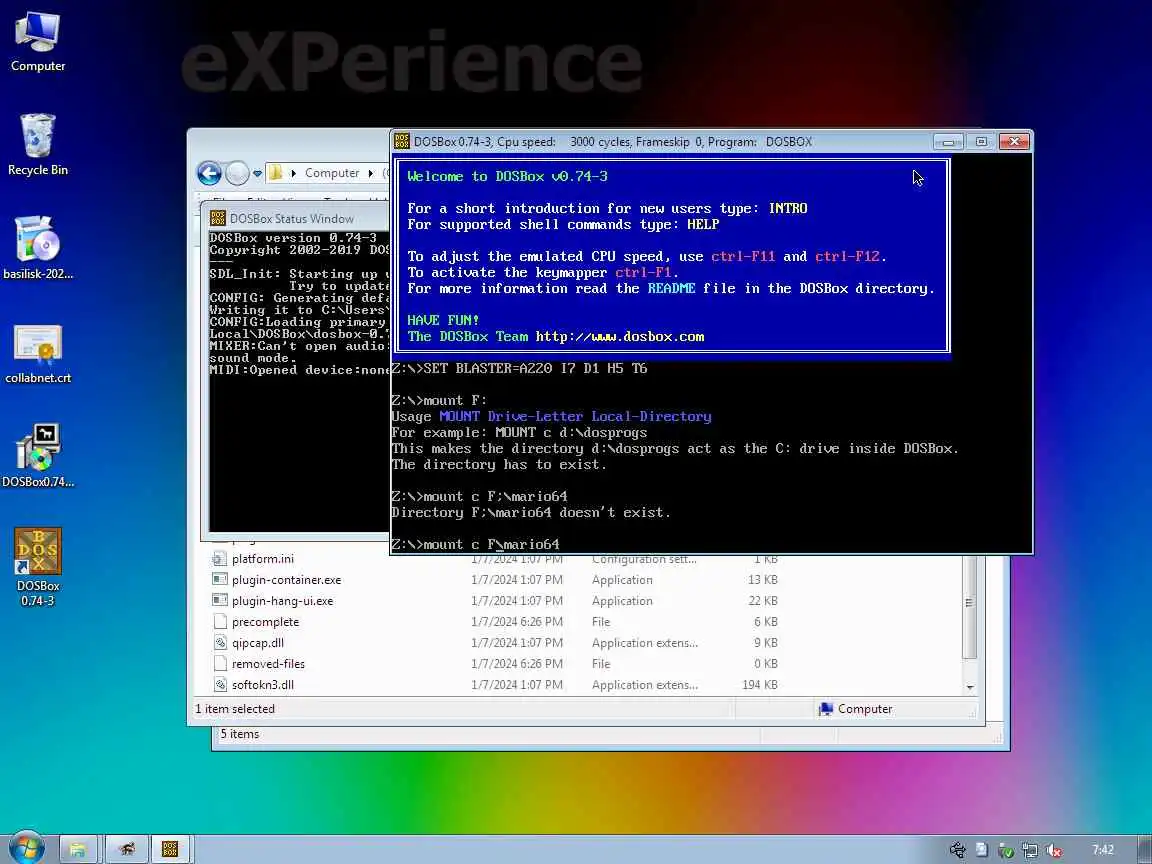Click the '1 item selected' status text
The width and height of the screenshot is (1152, 864).
click(235, 709)
